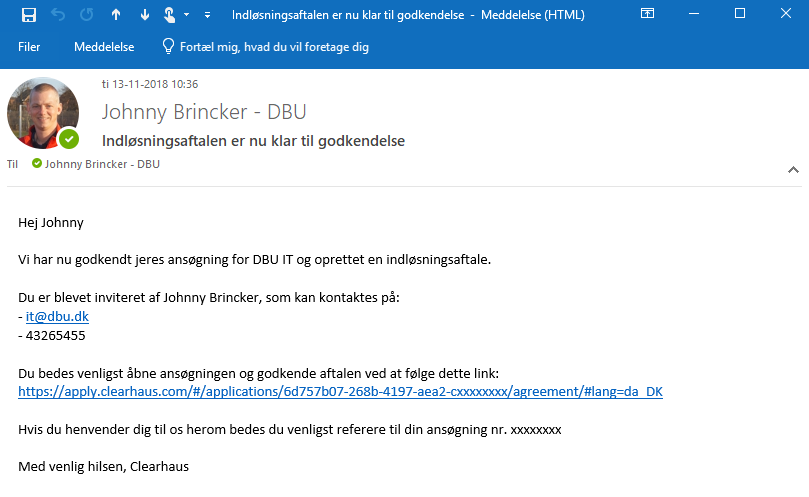Click recipient Johnny Brincker - DBU
This screenshot has height=497, width=809.
tap(102, 164)
